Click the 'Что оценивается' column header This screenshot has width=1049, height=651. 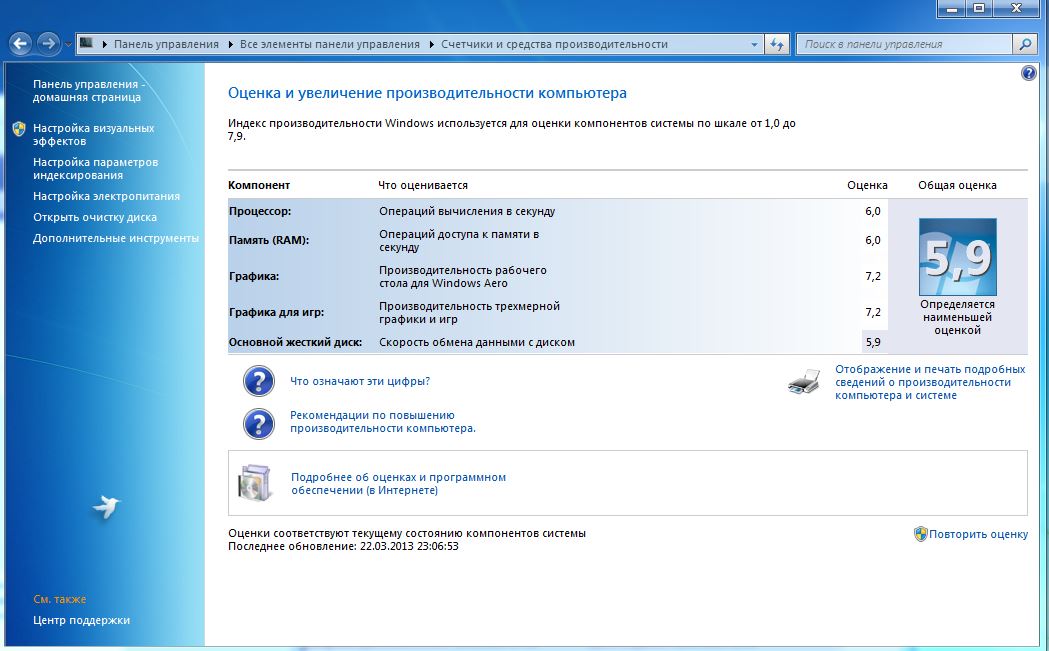(423, 185)
